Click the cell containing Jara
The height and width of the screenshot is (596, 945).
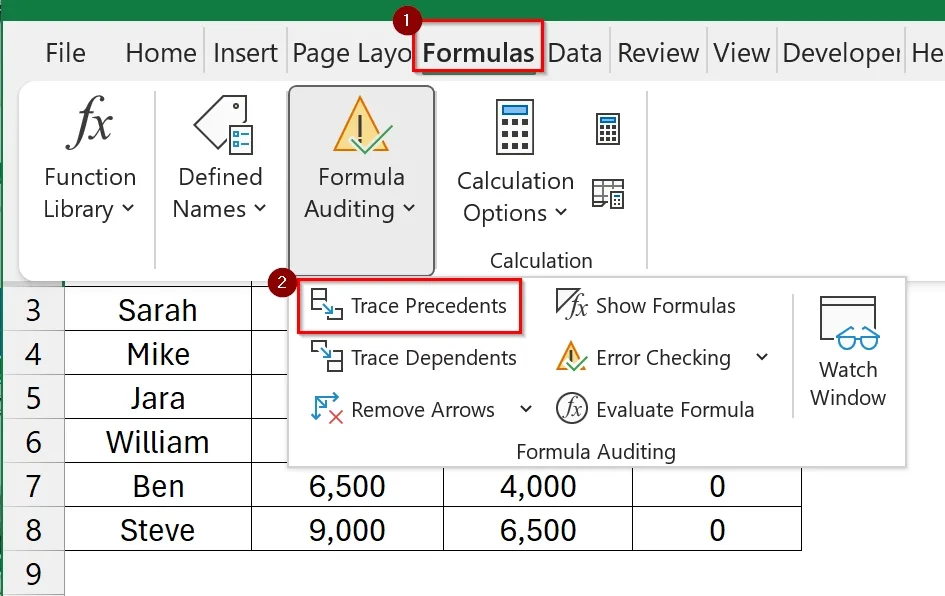pos(158,397)
